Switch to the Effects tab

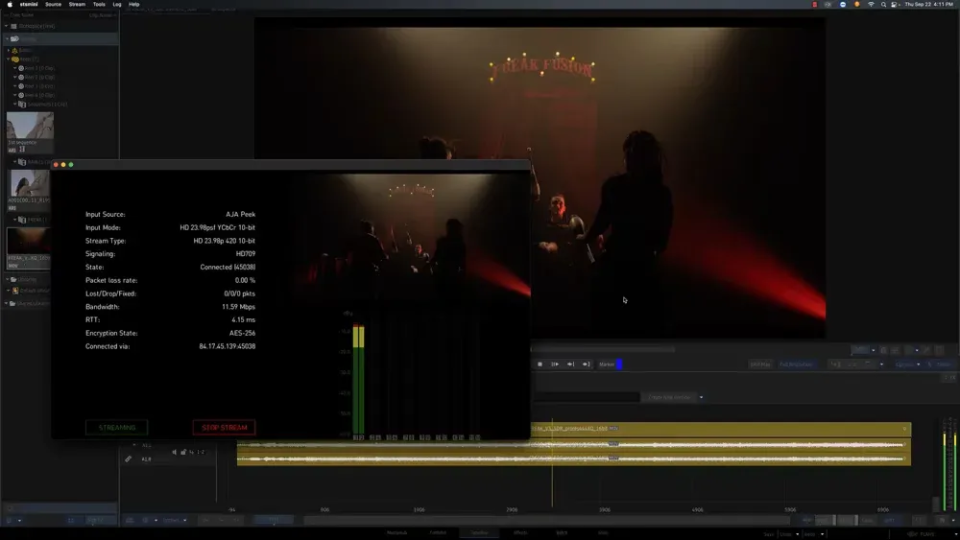(x=520, y=533)
